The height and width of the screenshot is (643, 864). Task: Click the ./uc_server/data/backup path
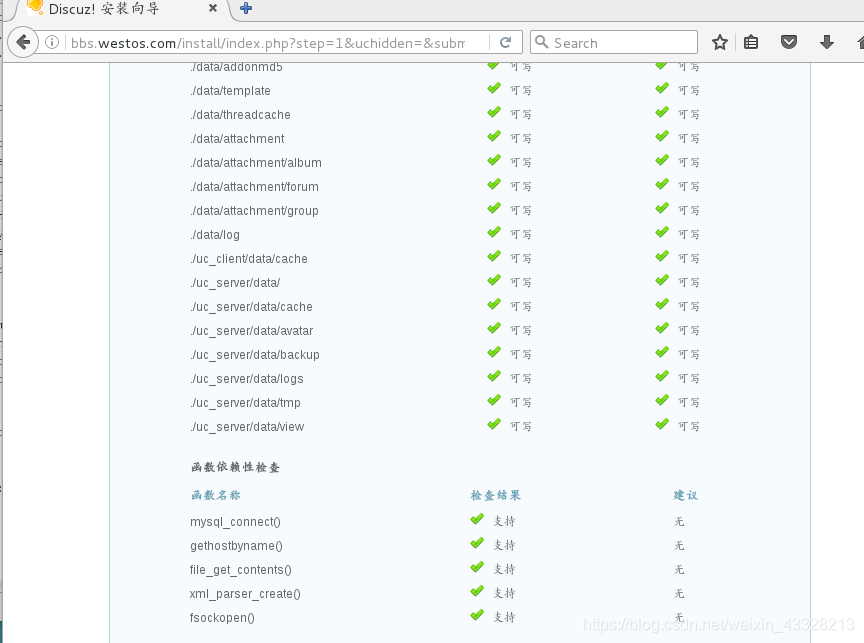click(x=255, y=355)
